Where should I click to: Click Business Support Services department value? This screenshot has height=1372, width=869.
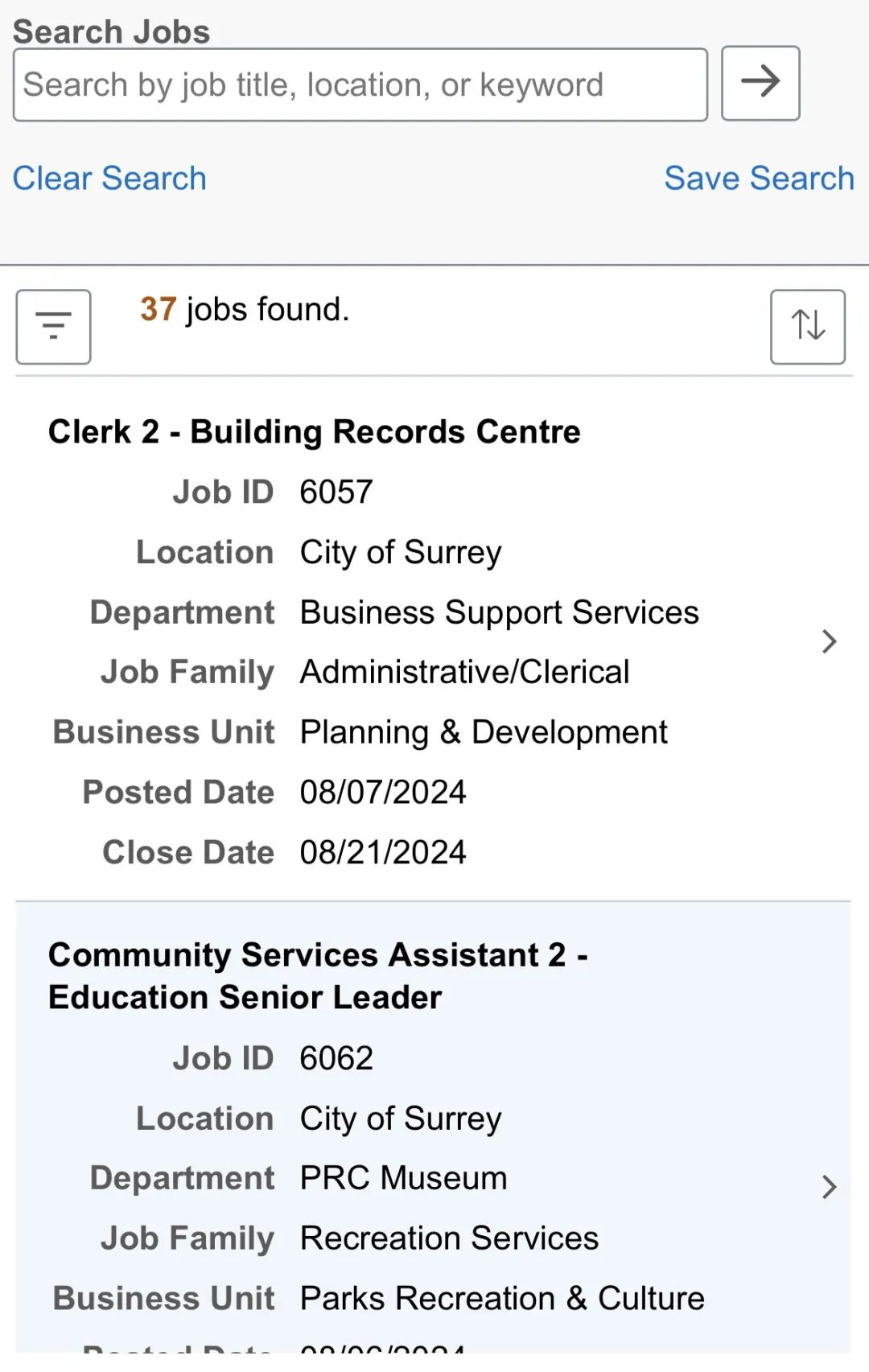point(500,612)
